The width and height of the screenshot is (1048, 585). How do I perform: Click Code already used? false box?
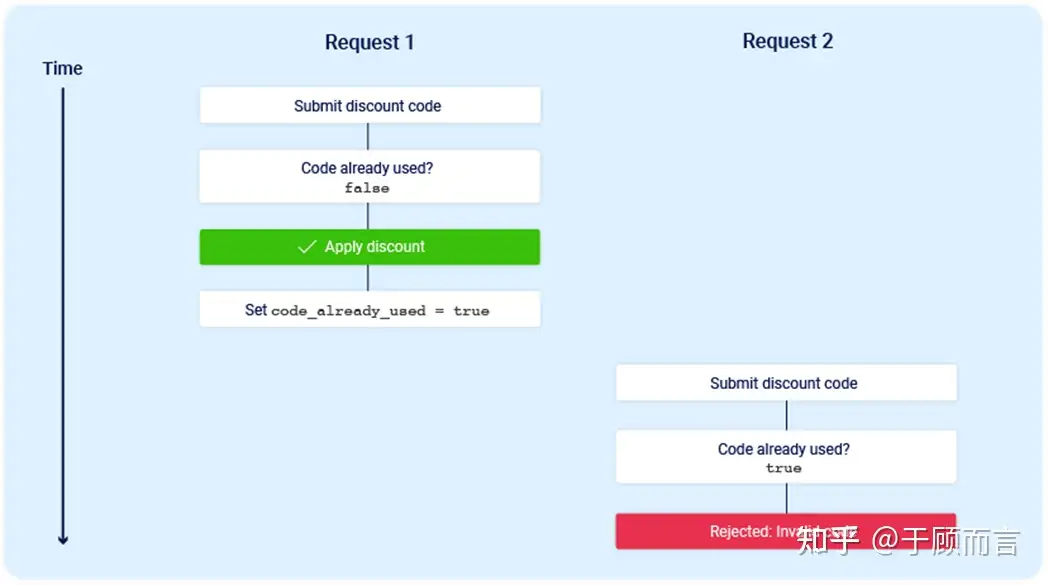point(370,177)
